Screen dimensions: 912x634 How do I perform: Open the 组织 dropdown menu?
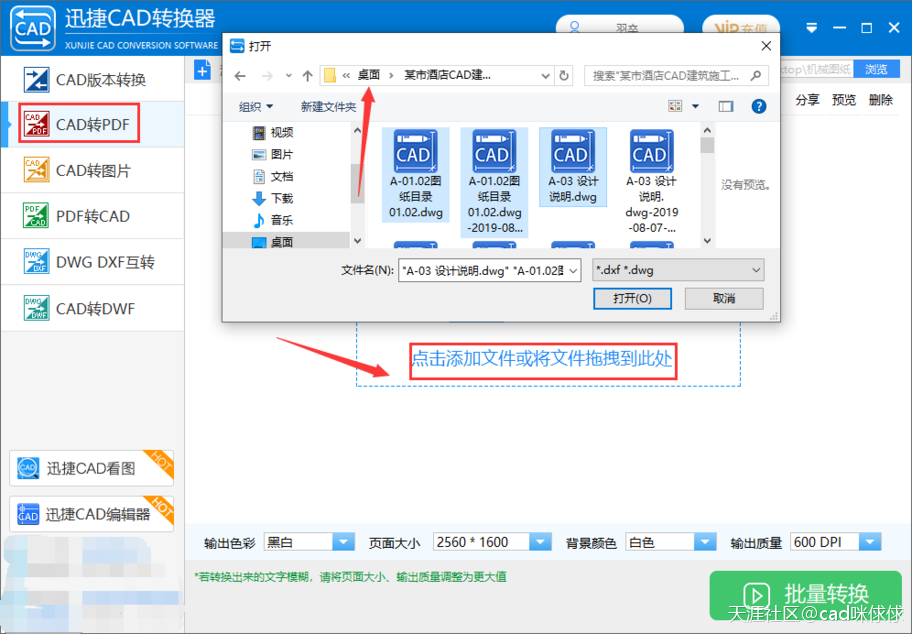point(255,107)
